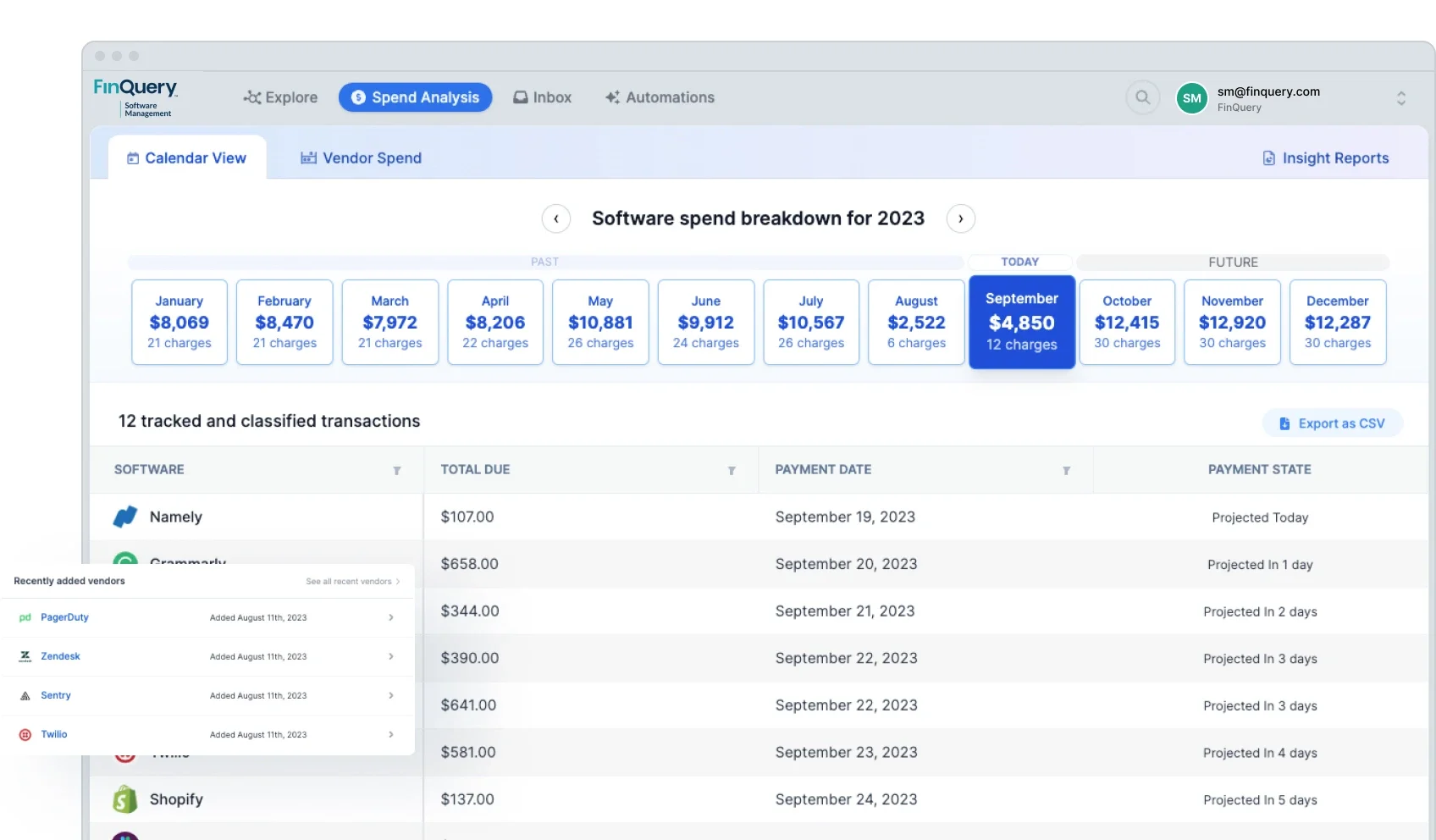This screenshot has width=1436, height=840.
Task: Switch to Vendor Spend tab
Action: point(361,158)
